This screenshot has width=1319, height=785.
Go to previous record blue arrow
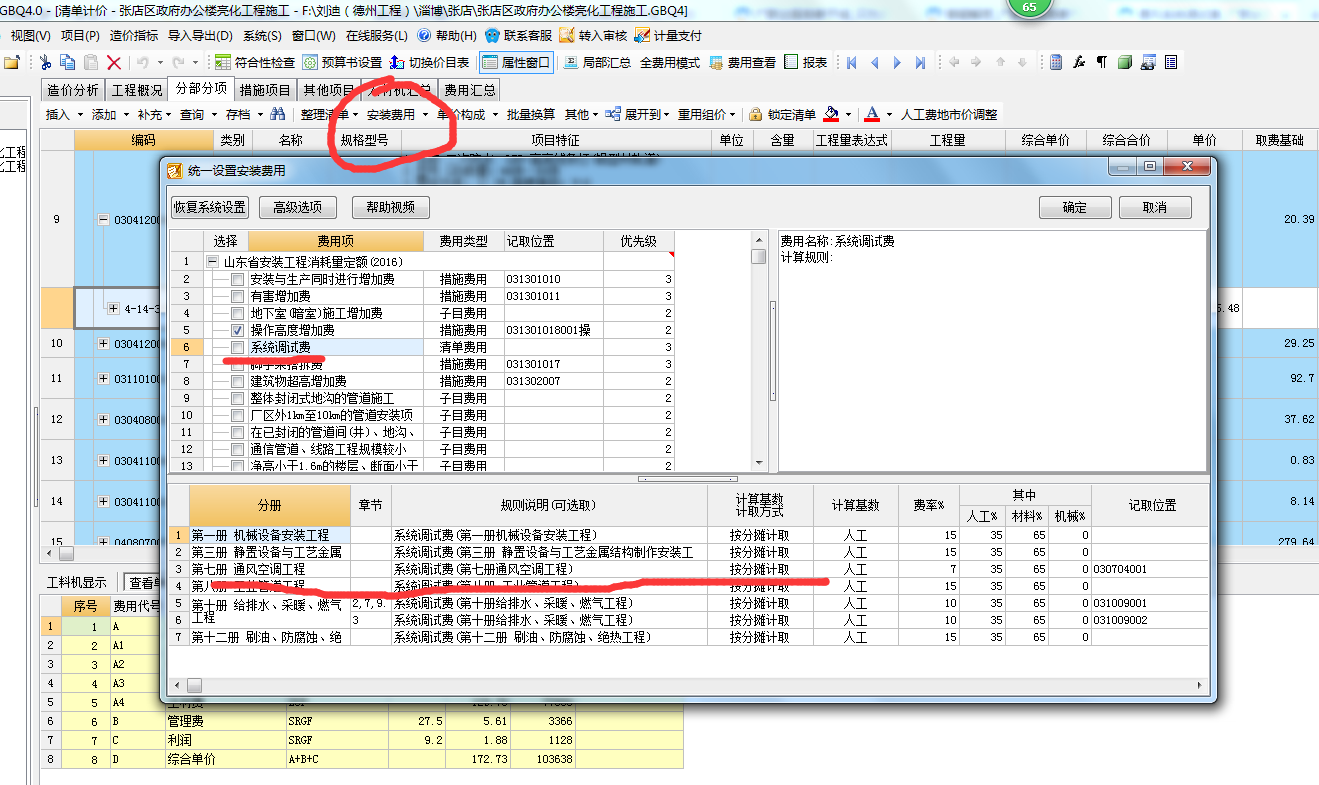point(875,62)
